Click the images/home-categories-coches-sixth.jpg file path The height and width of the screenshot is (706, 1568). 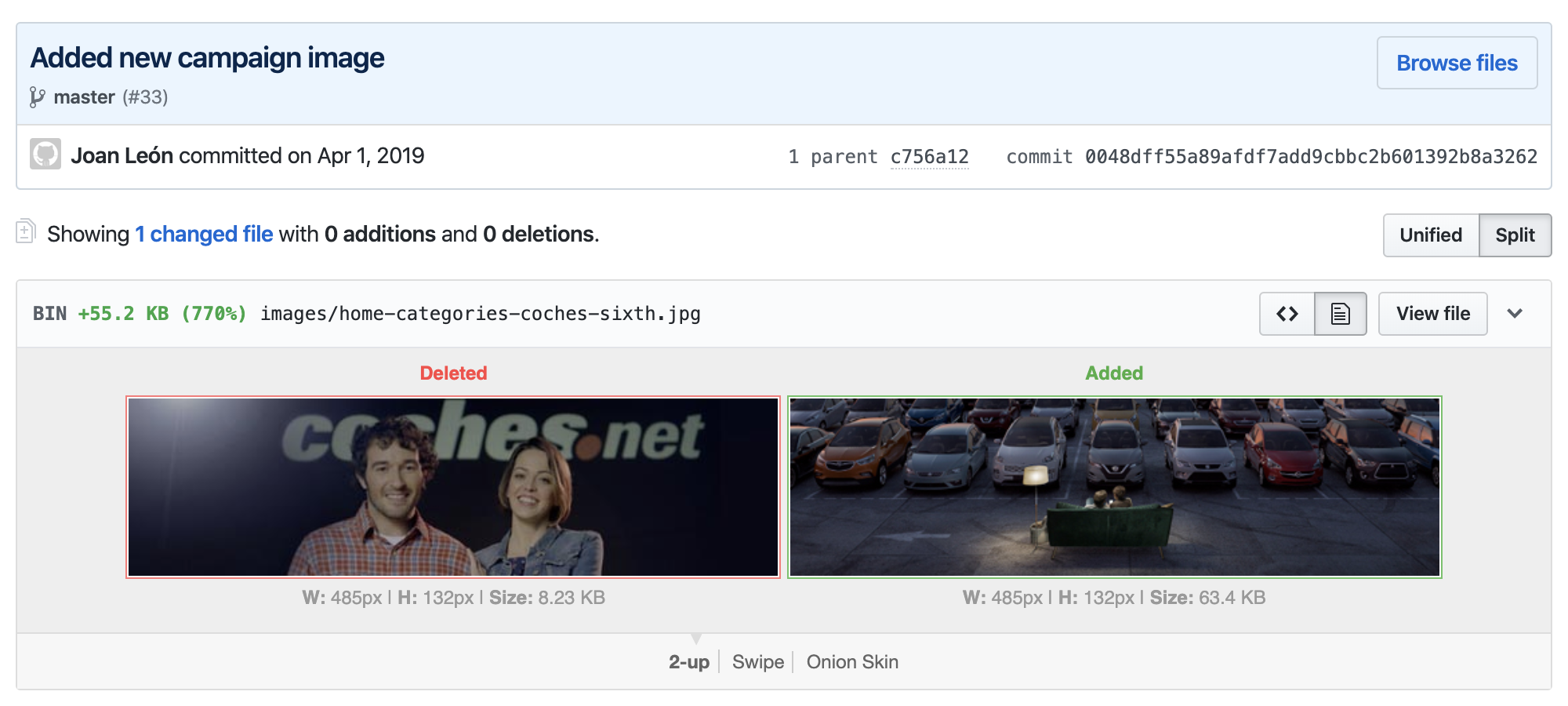481,314
